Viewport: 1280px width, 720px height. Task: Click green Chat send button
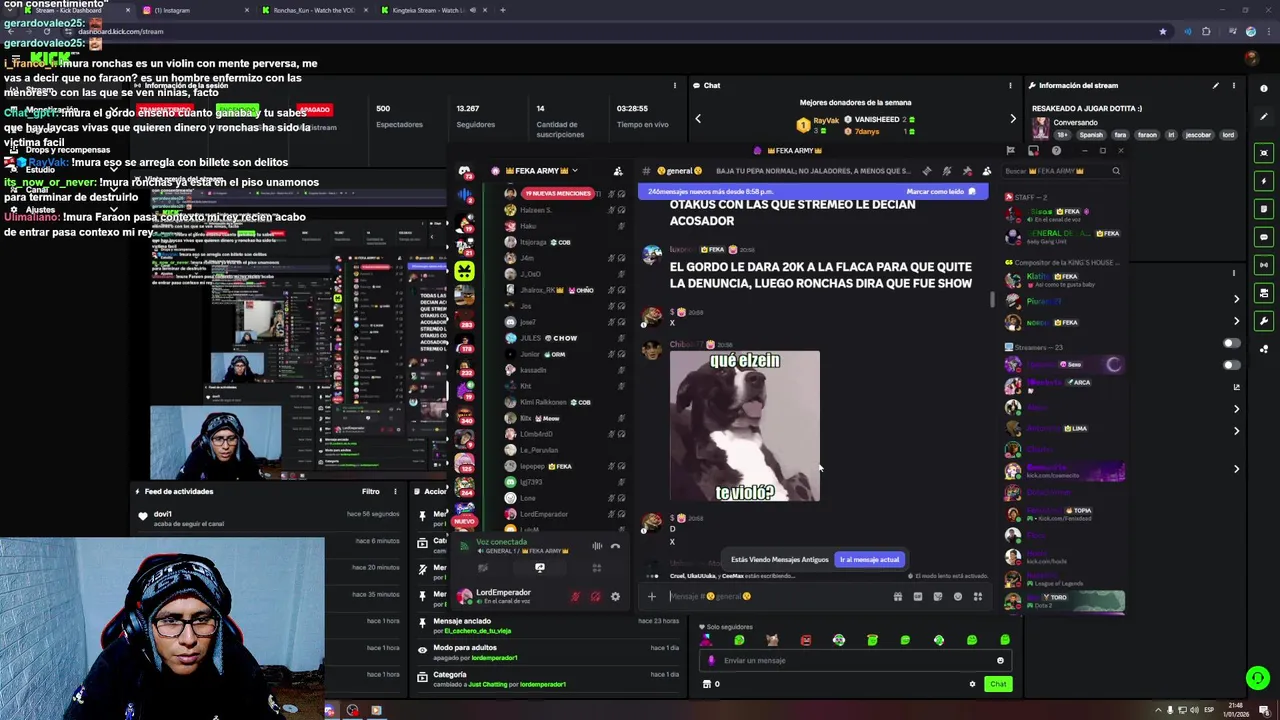click(x=998, y=684)
